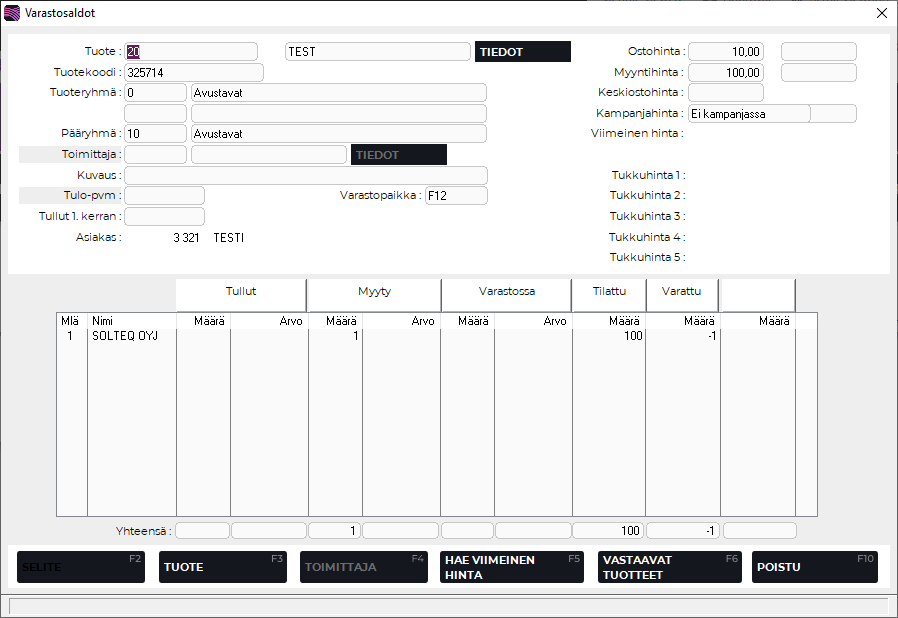Image resolution: width=898 pixels, height=618 pixels.
Task: Click the Varastopaikka field with F12
Action: pos(456,196)
